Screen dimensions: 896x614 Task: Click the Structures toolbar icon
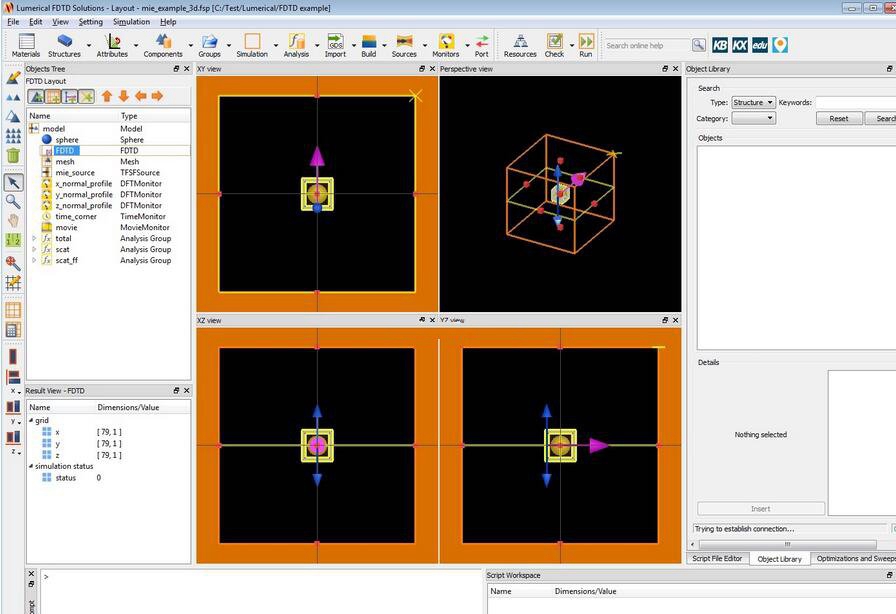pos(64,45)
